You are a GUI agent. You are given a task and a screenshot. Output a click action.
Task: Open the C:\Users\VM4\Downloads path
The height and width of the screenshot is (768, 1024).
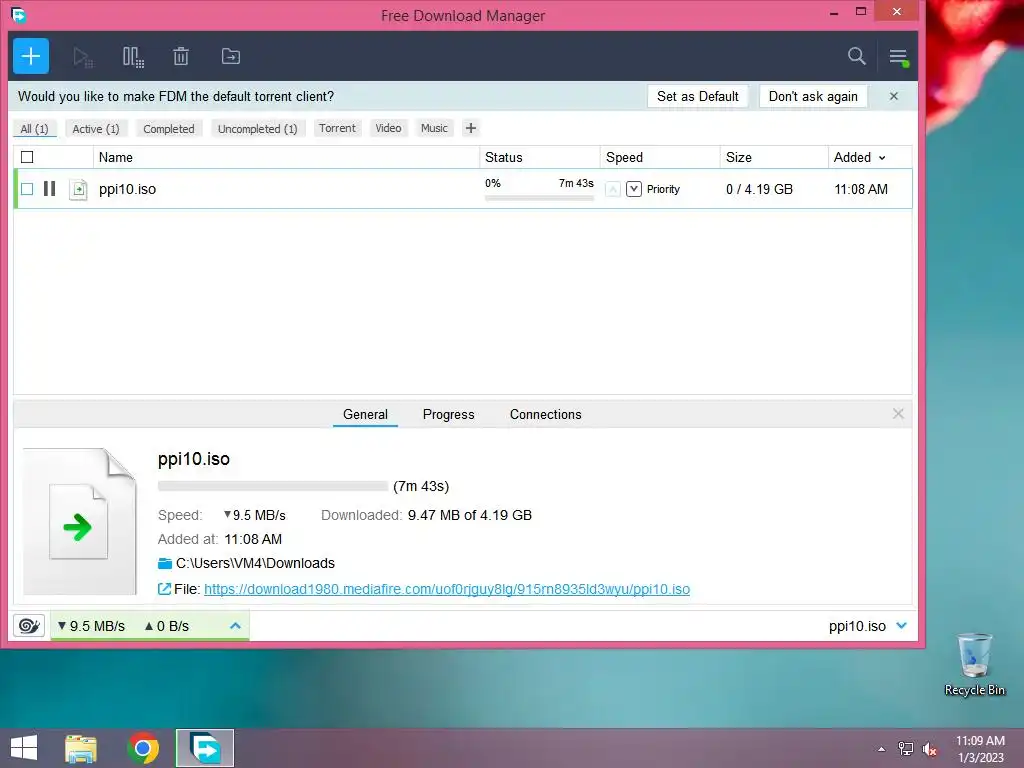[255, 563]
